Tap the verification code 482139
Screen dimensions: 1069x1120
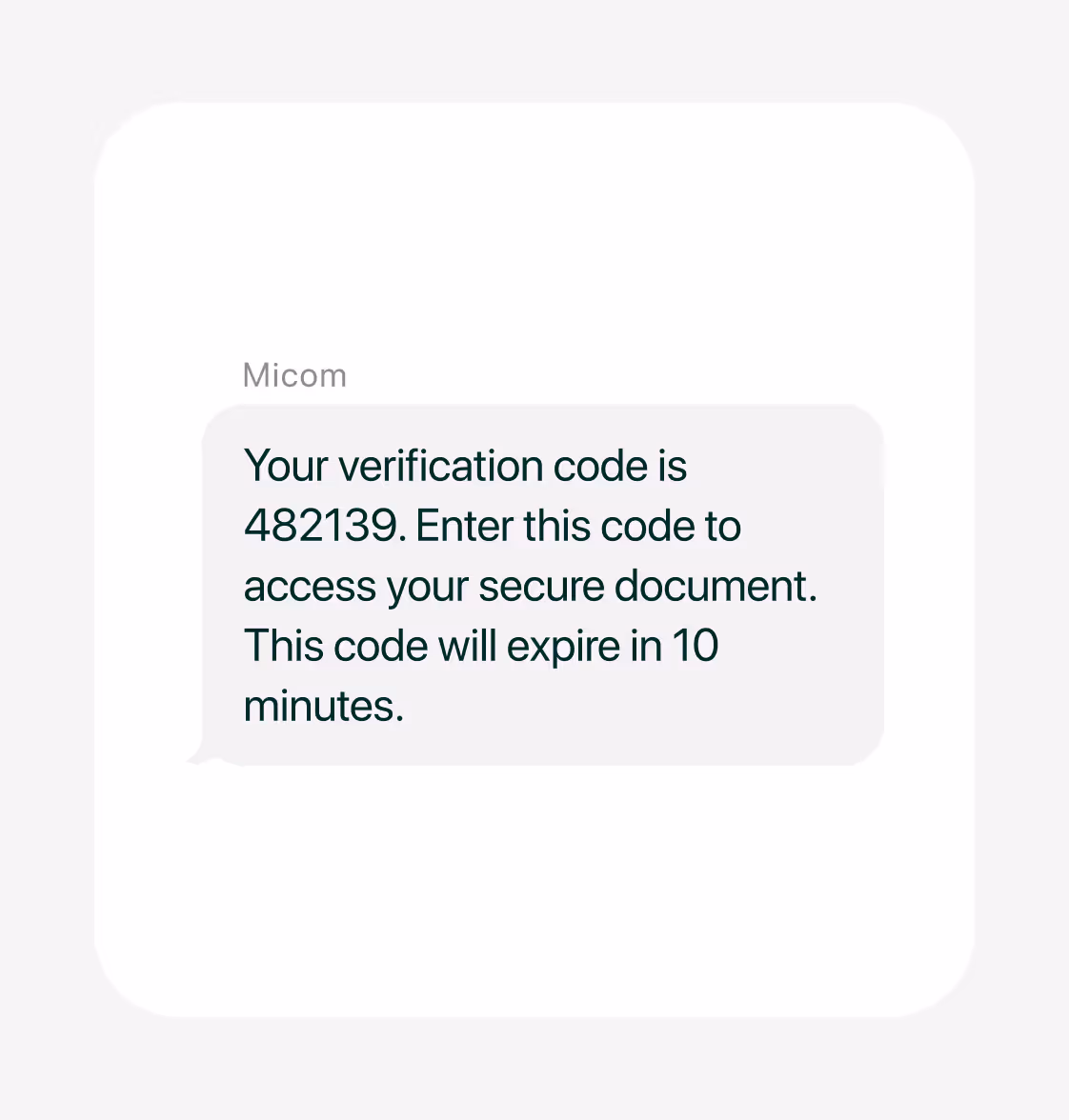click(321, 526)
